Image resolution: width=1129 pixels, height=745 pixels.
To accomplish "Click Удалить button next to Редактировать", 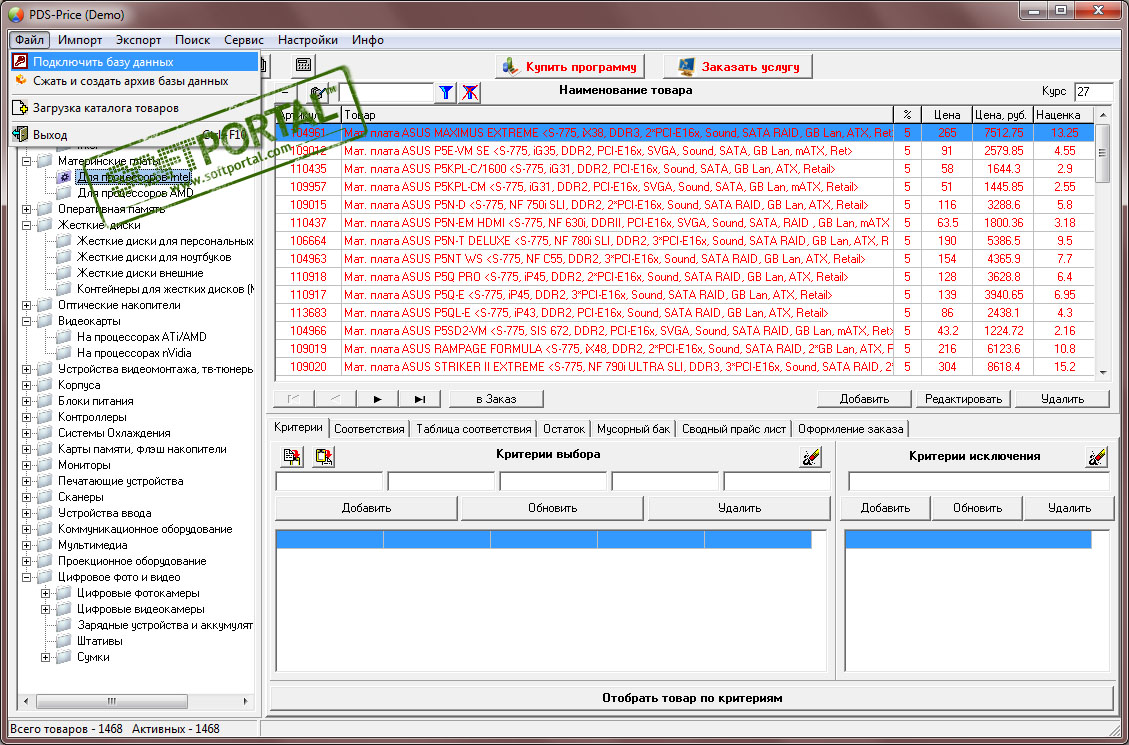I will (x=1062, y=399).
